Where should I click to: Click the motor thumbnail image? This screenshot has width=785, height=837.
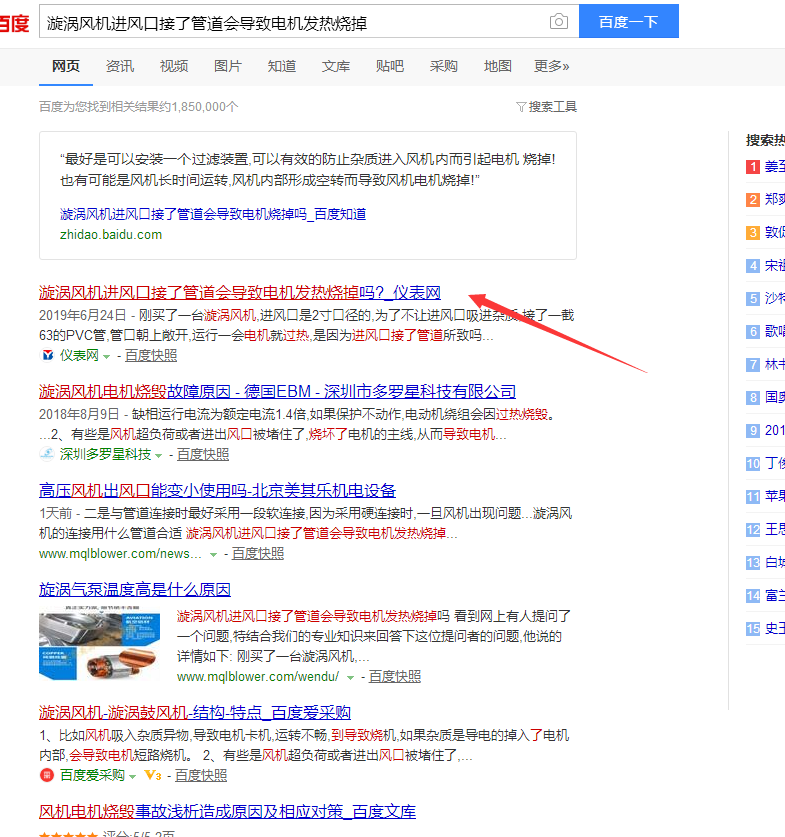coord(99,643)
